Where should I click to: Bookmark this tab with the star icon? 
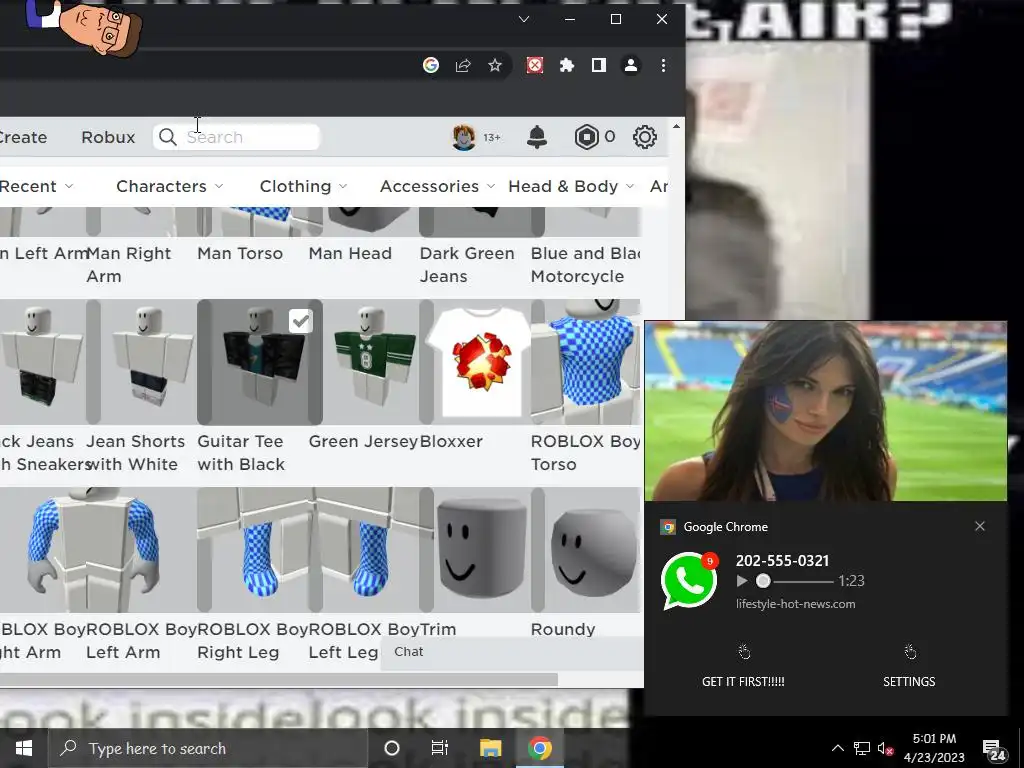point(495,65)
